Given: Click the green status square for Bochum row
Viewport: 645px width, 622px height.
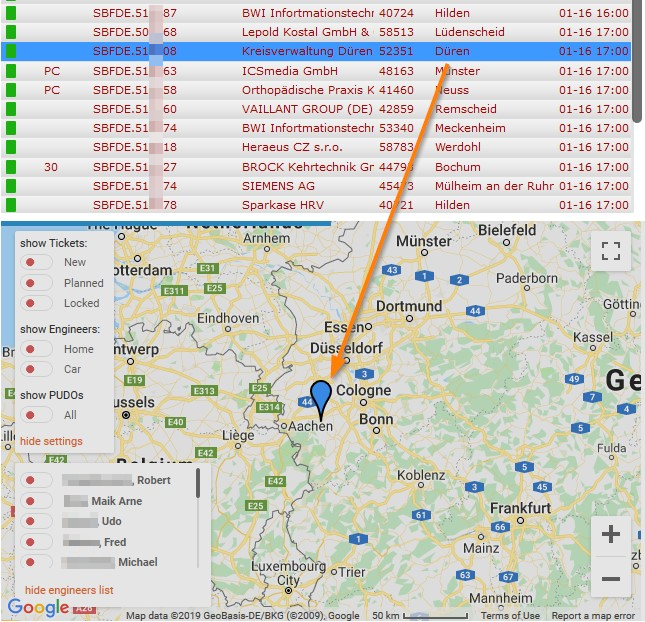Looking at the screenshot, I should pyautogui.click(x=11, y=167).
